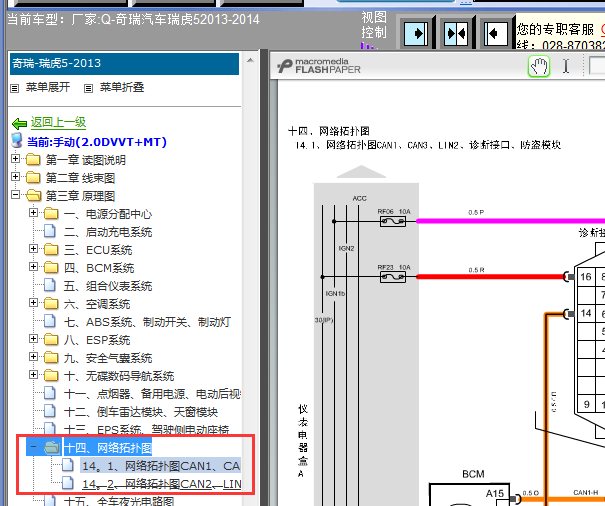Expand the 三、ECU系统 node
Screen dimensions: 605x506
pyautogui.click(x=34, y=249)
